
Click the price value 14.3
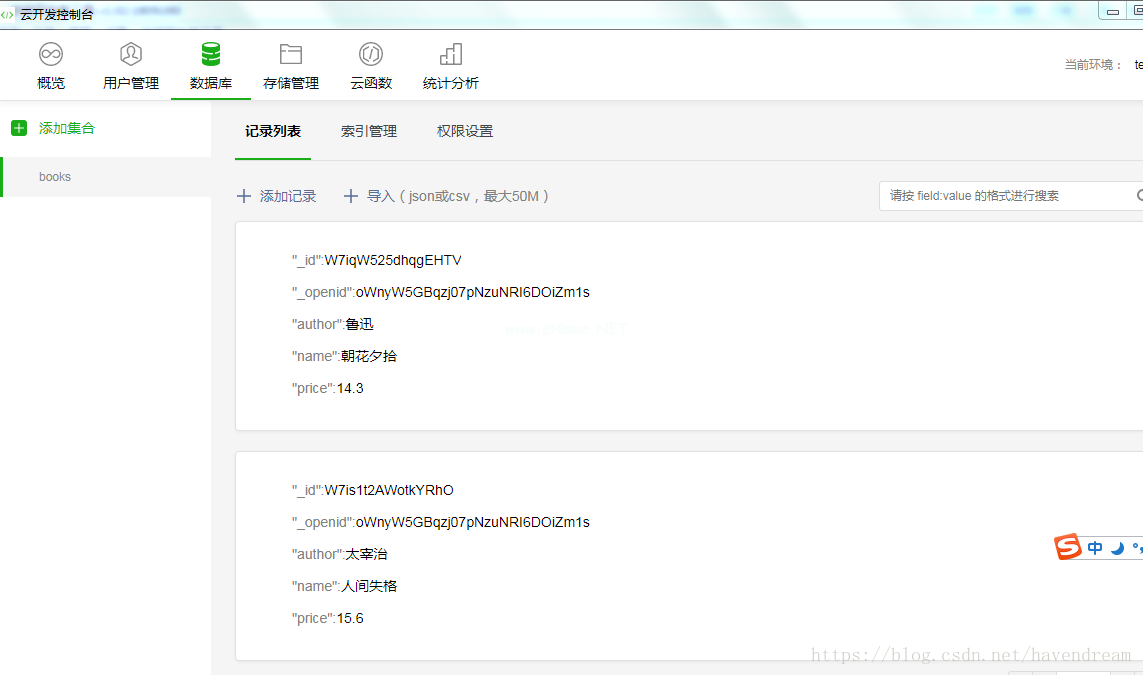350,388
